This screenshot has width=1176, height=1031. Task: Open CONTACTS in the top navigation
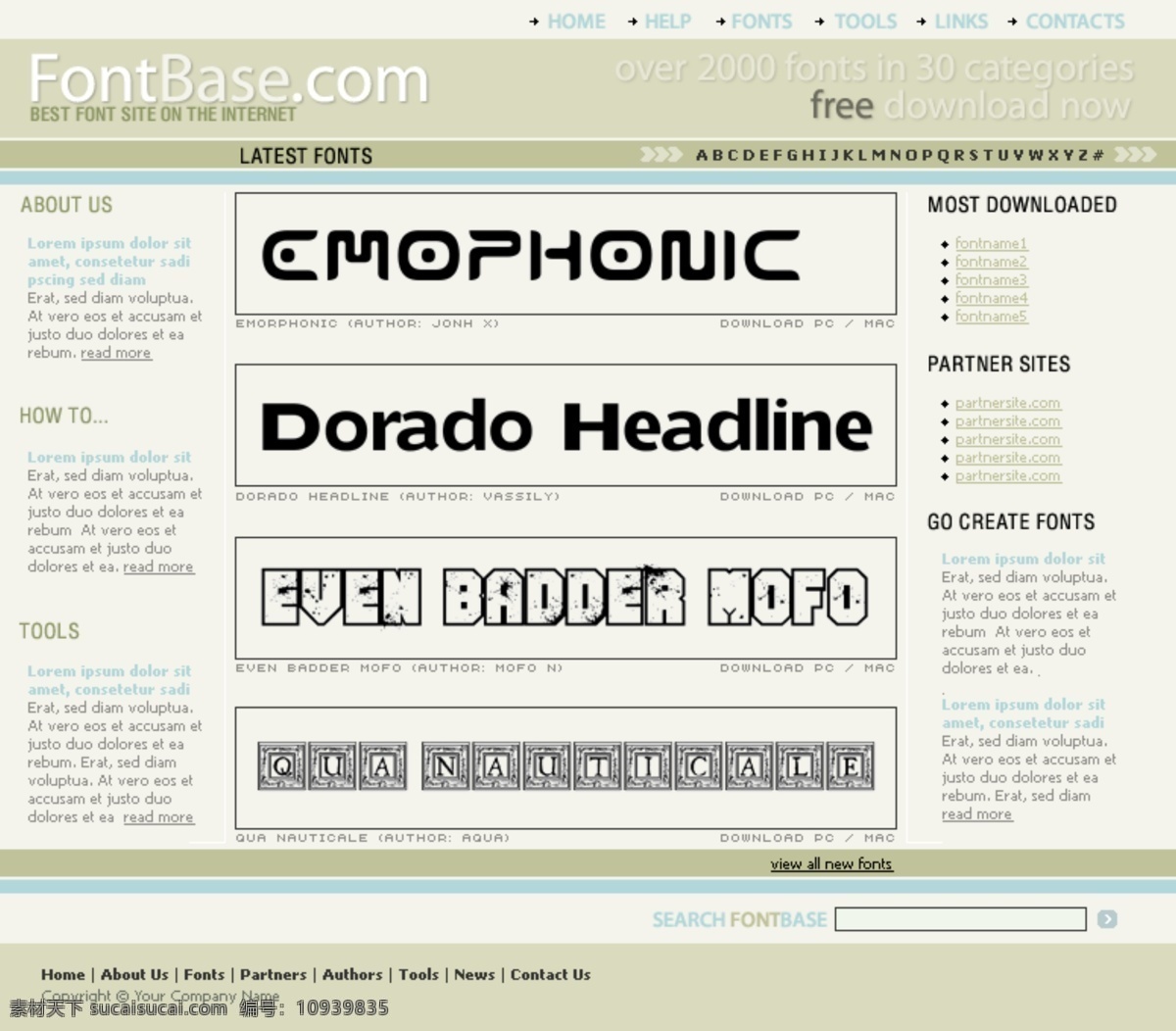(x=1075, y=22)
